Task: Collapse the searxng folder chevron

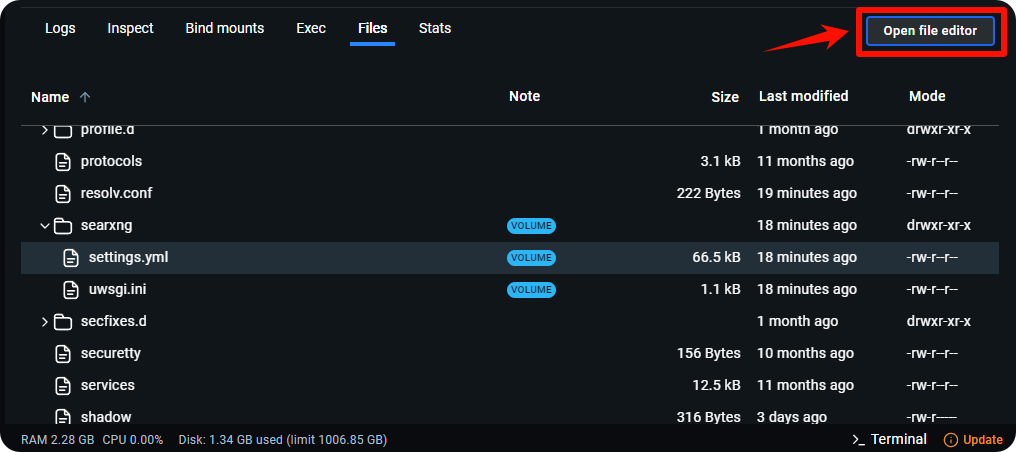Action: [44, 225]
